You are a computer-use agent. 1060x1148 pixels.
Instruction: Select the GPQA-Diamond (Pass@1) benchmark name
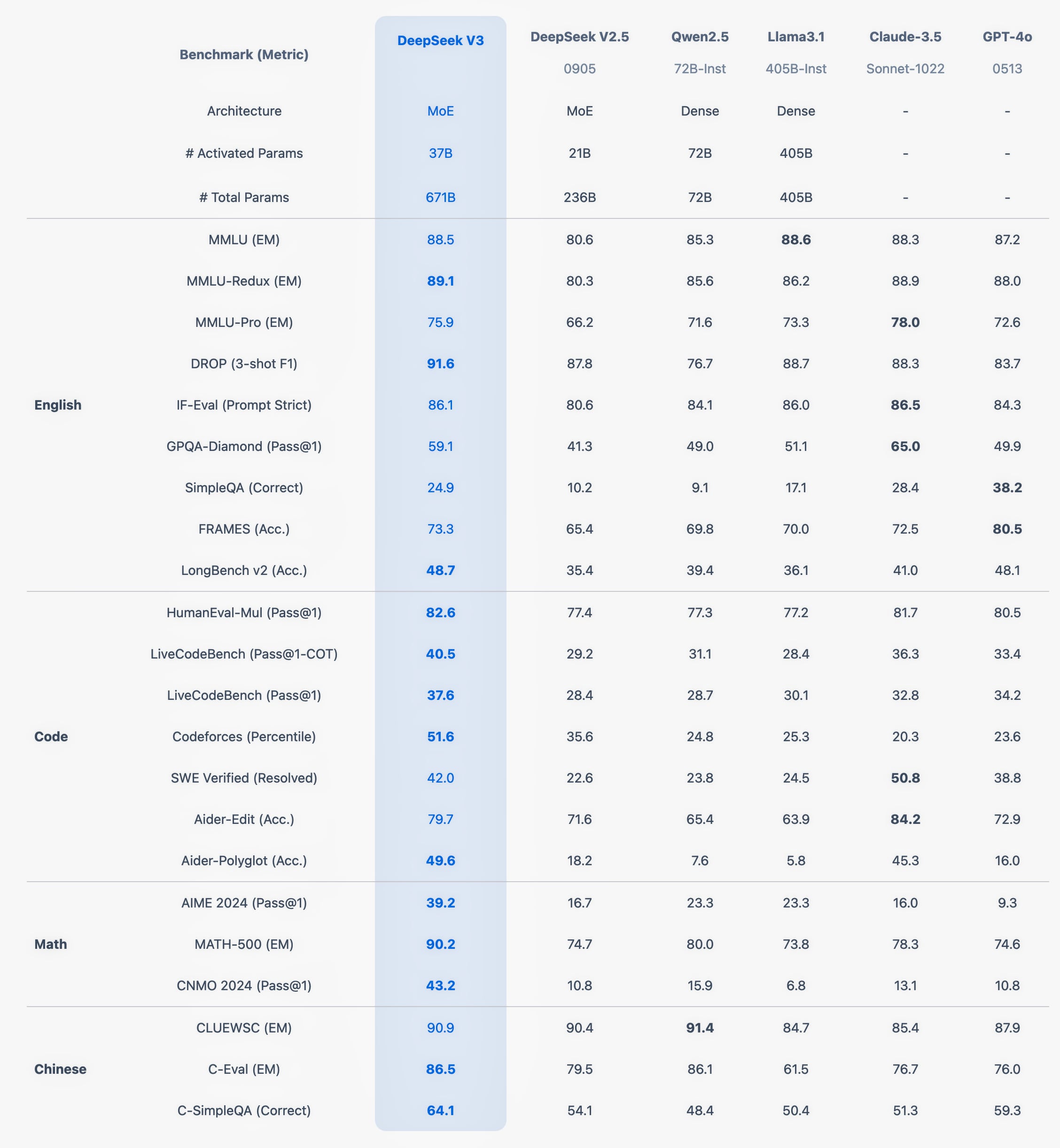[x=244, y=446]
